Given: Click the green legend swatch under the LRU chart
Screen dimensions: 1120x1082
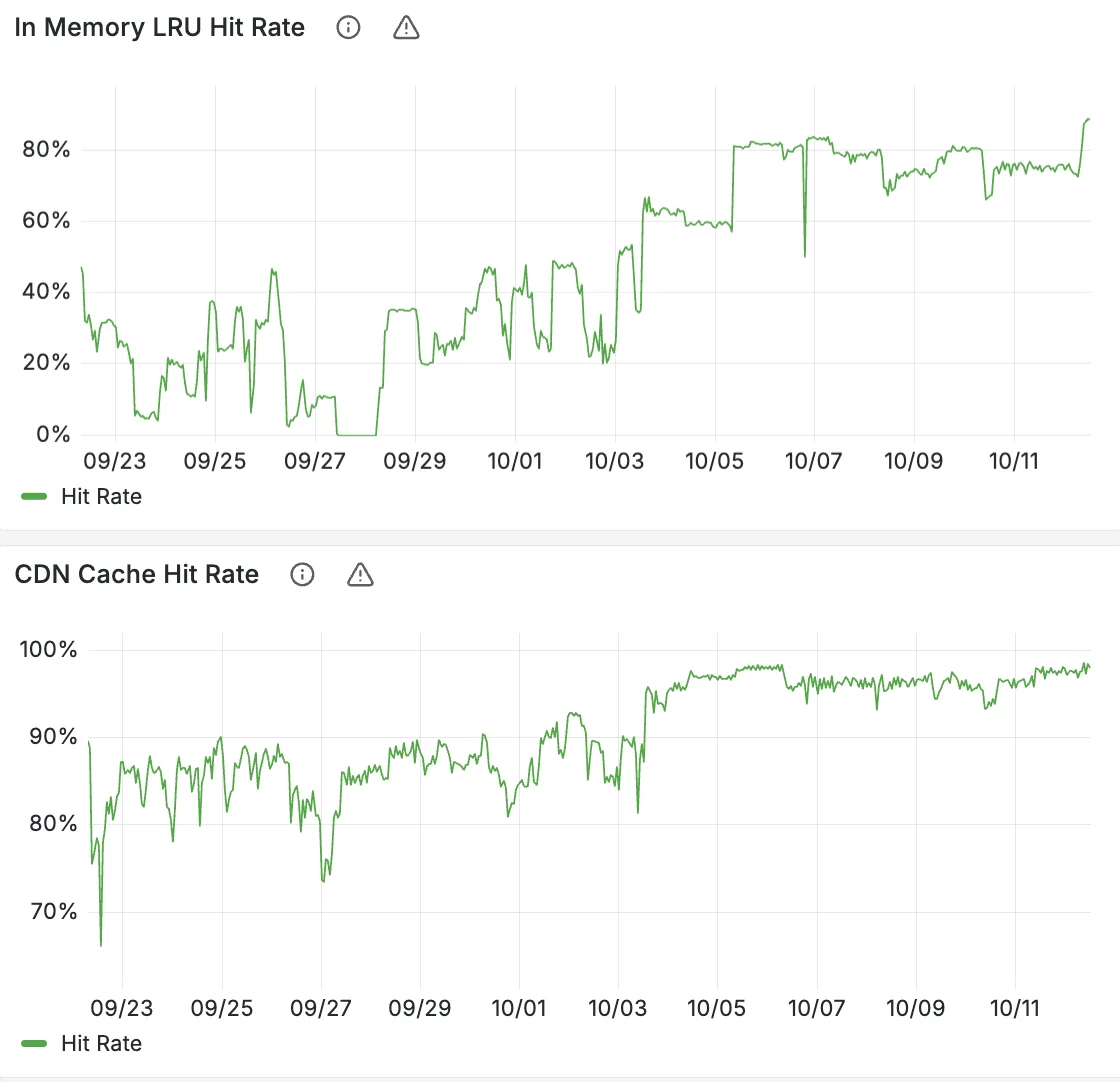Looking at the screenshot, I should point(34,496).
